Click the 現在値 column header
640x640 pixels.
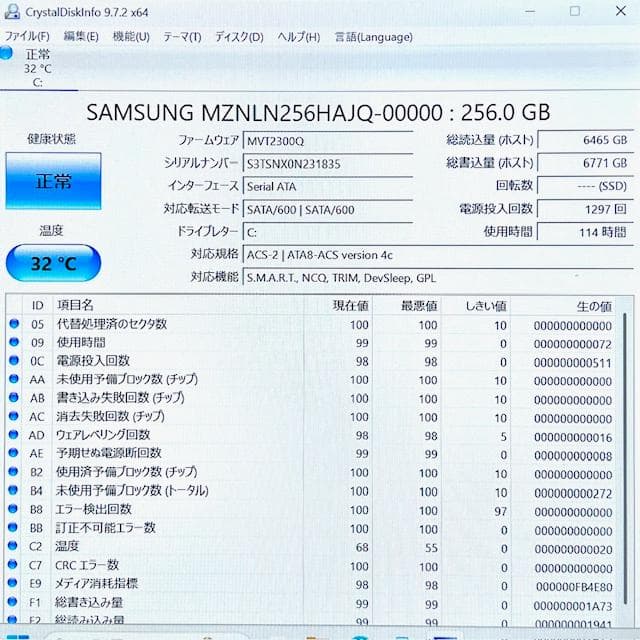(338, 305)
